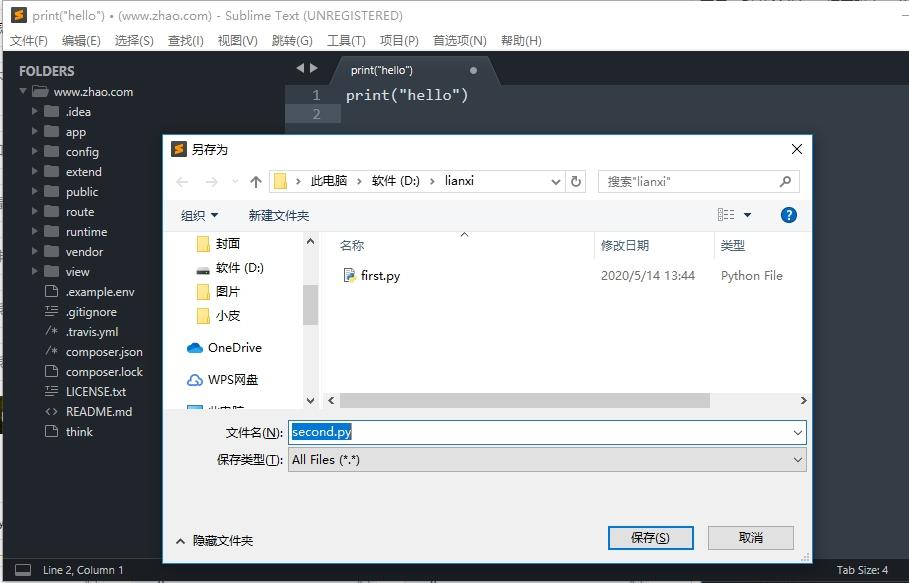
Task: Click the LICENSE.txt file icon
Action: click(x=52, y=391)
